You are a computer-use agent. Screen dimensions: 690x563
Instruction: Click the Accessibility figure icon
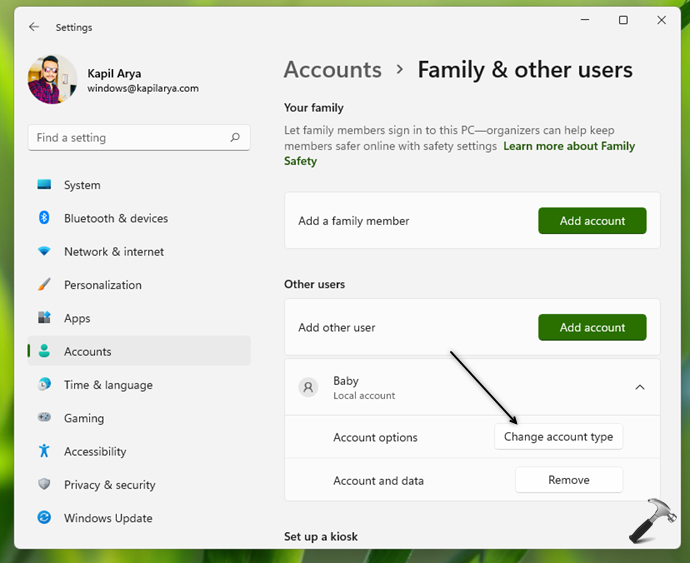44,451
